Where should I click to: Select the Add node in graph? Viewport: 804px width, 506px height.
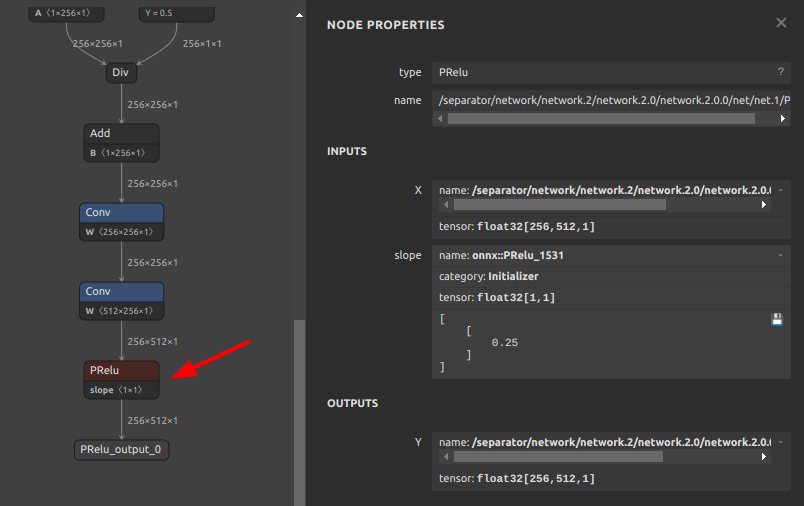click(121, 133)
